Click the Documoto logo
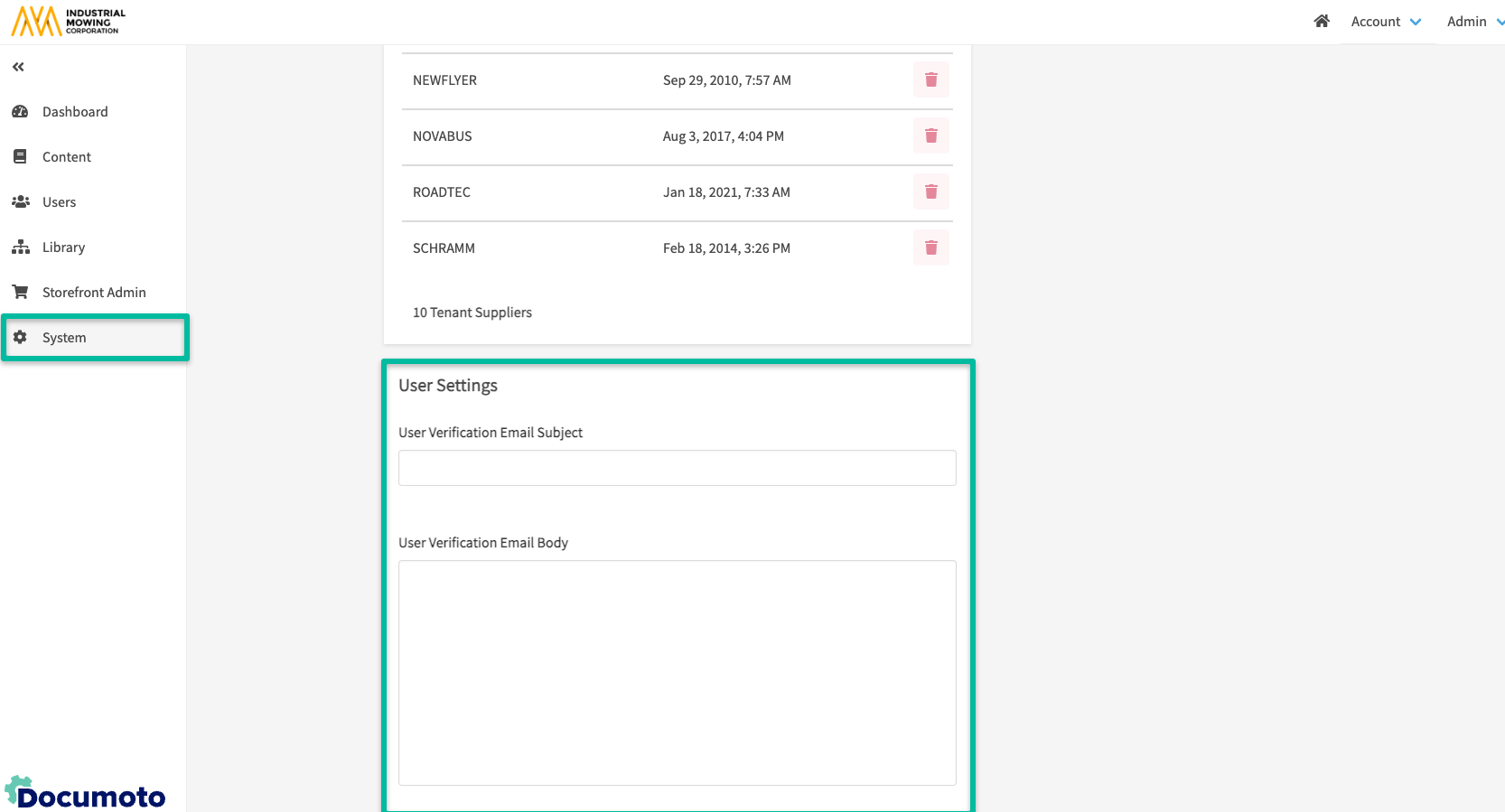 (x=86, y=793)
